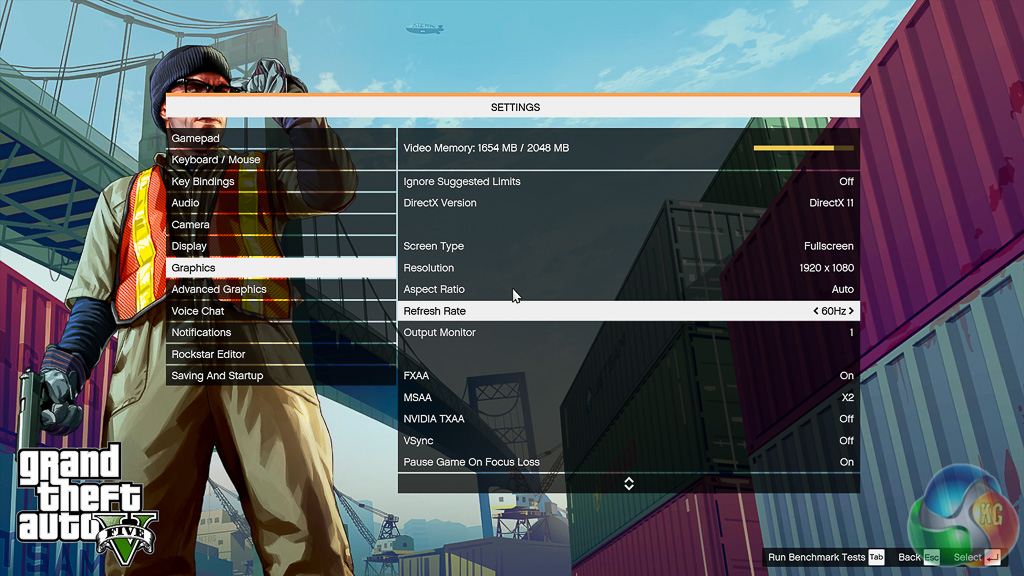Click Video Memory: 1654 MB / 2048 MB text
Image resolution: width=1024 pixels, height=576 pixels.
point(486,148)
